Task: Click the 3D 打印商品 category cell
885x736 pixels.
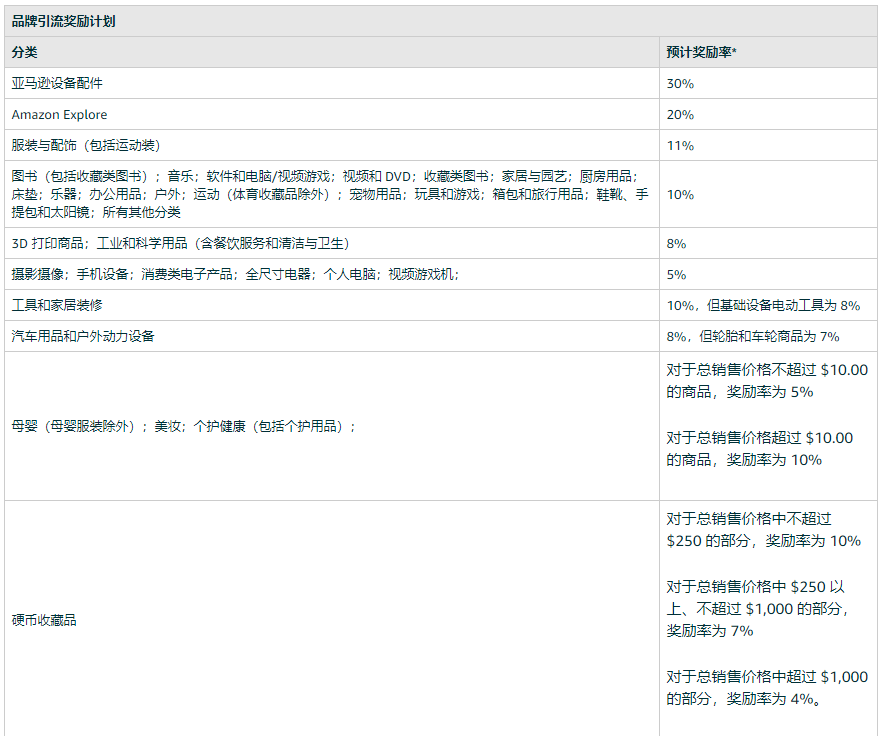Action: pyautogui.click(x=180, y=243)
